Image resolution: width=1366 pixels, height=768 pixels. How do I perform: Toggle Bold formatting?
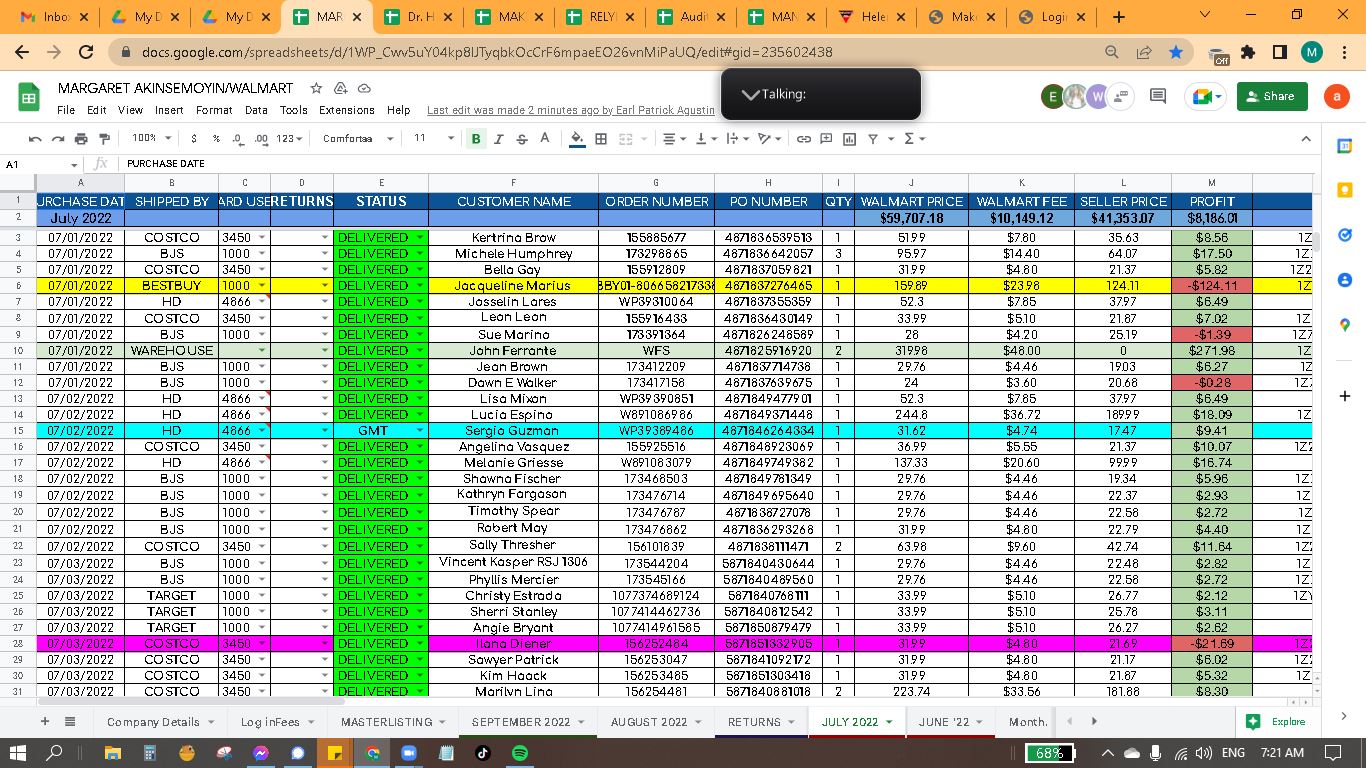(476, 139)
